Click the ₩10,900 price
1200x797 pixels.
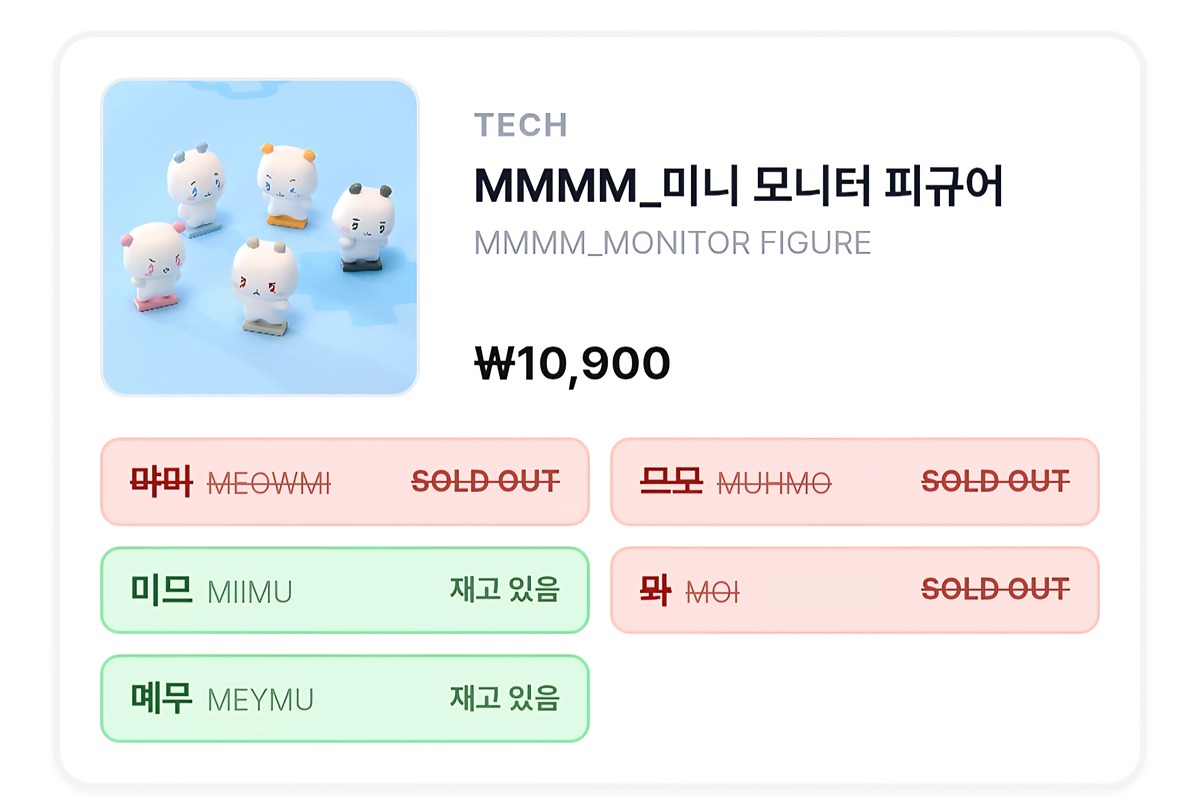[572, 364]
